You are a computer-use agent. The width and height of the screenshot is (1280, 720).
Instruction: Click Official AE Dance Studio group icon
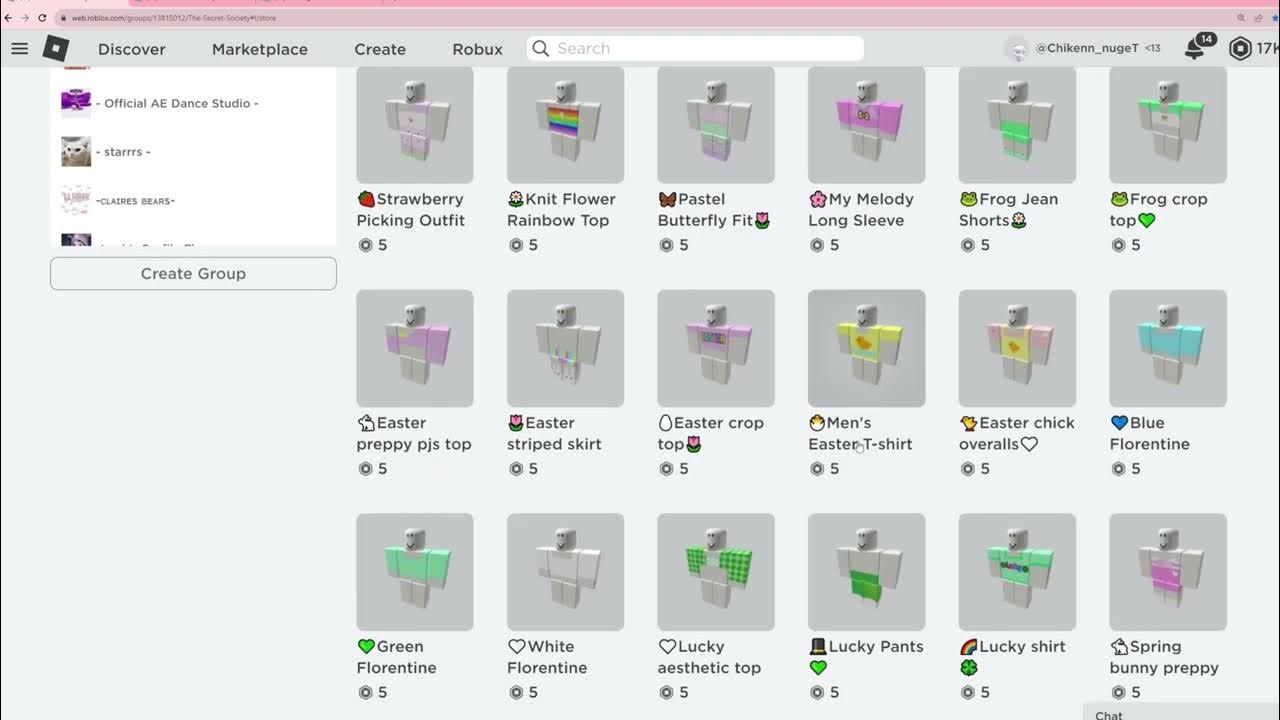click(76, 102)
